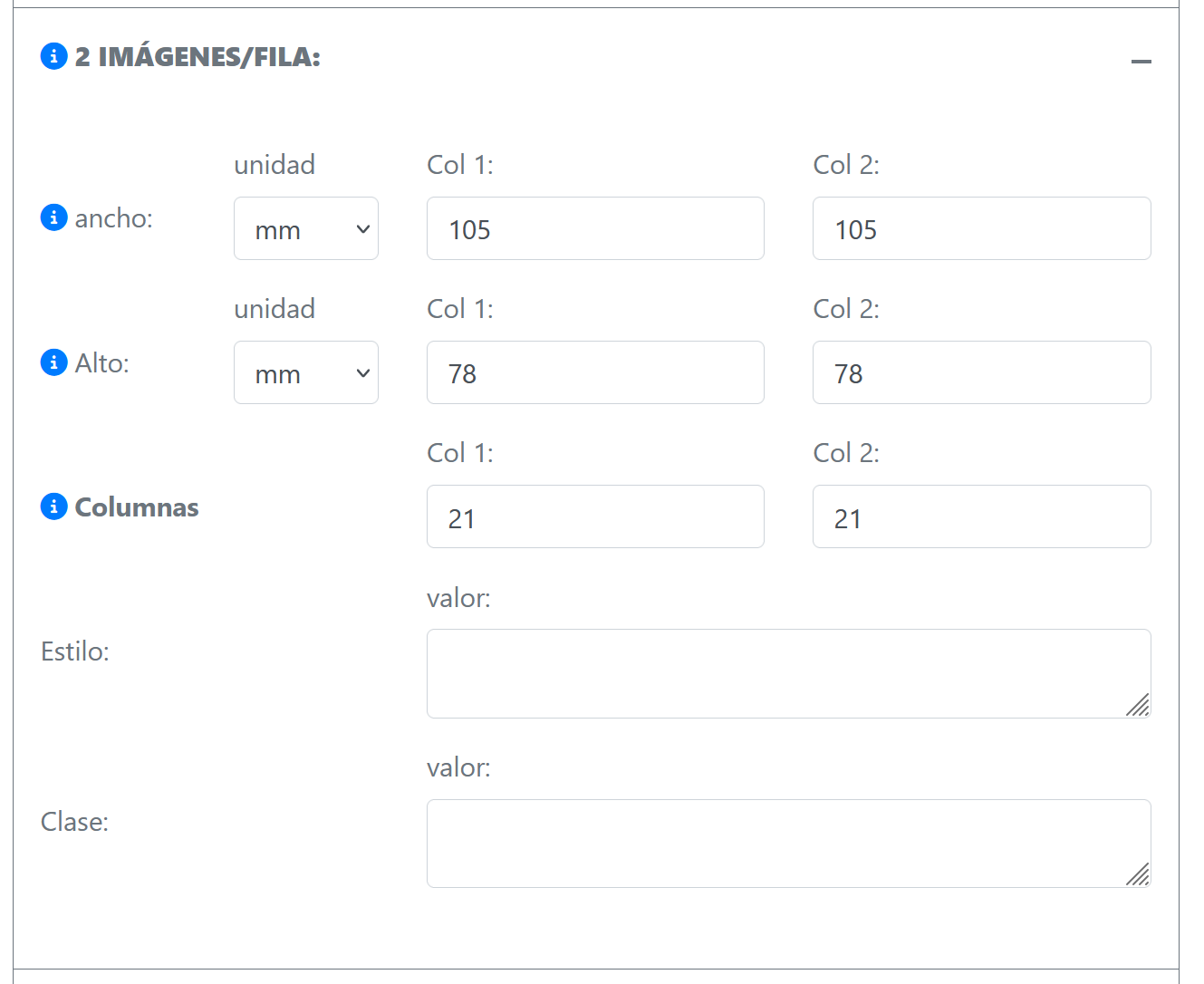Click the ancho Col 2 field
The height and width of the screenshot is (984, 1204).
tap(981, 229)
